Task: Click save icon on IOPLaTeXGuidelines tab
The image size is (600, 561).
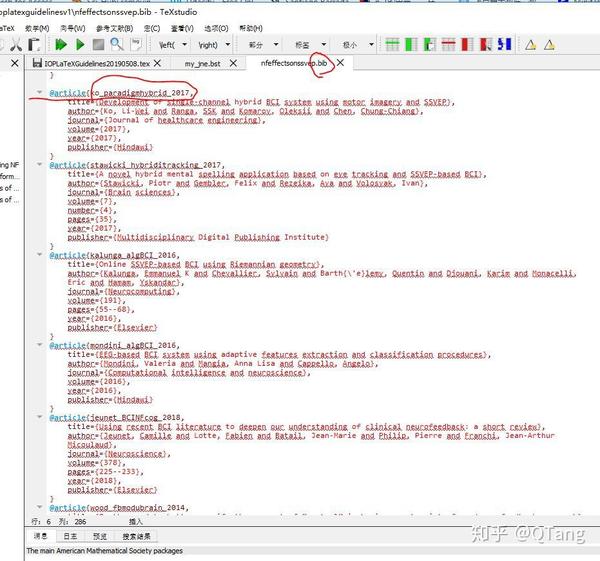Action: [37, 63]
